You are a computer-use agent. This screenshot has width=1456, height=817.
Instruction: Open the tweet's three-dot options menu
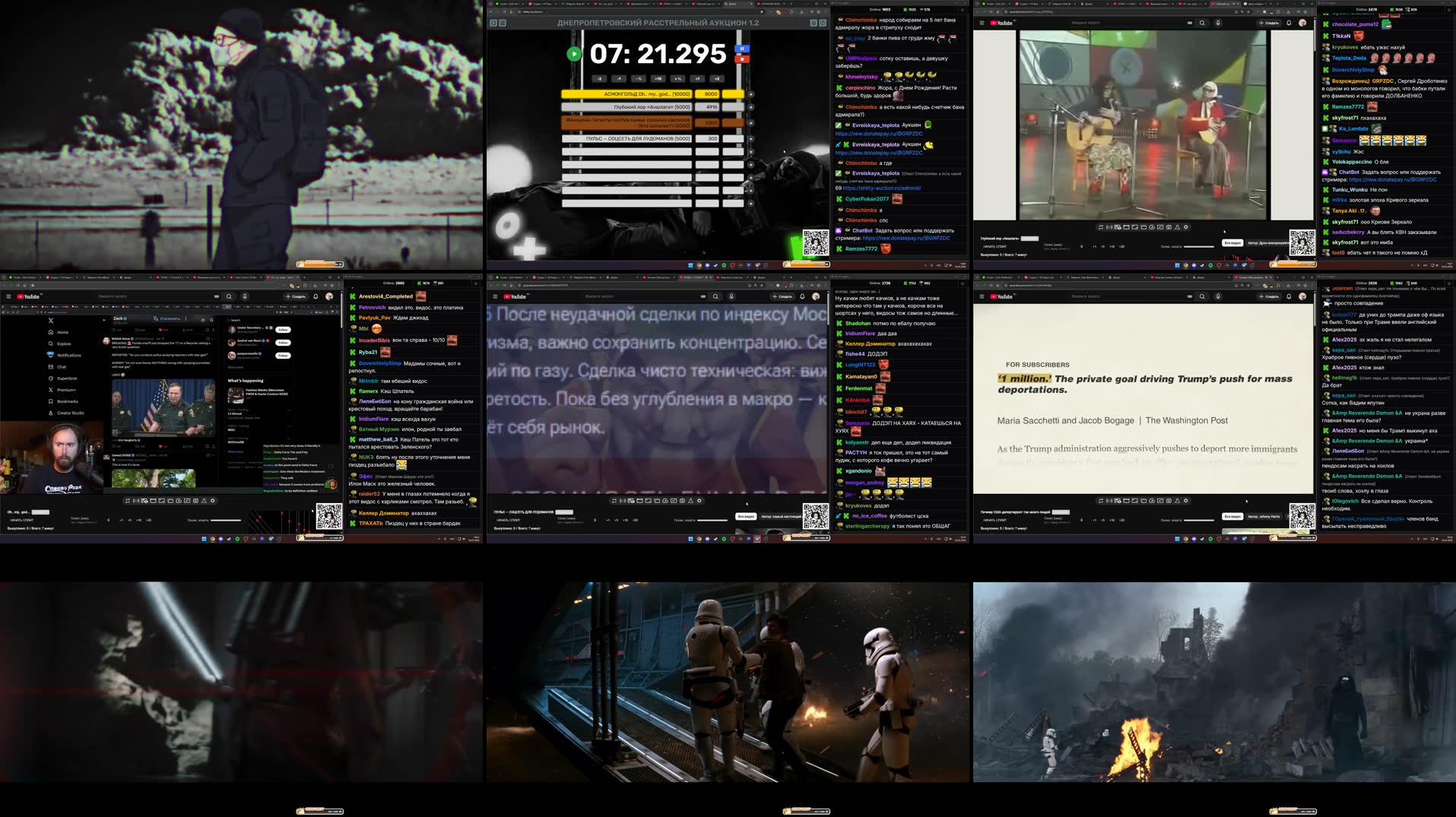(186, 319)
